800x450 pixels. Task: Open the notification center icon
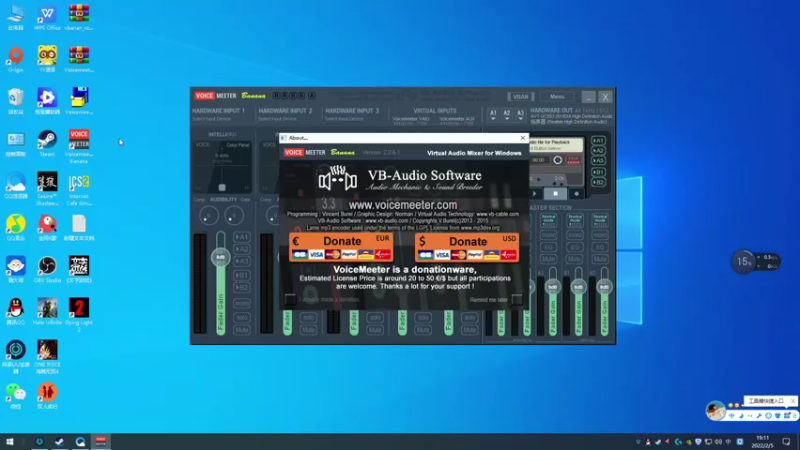coord(786,442)
